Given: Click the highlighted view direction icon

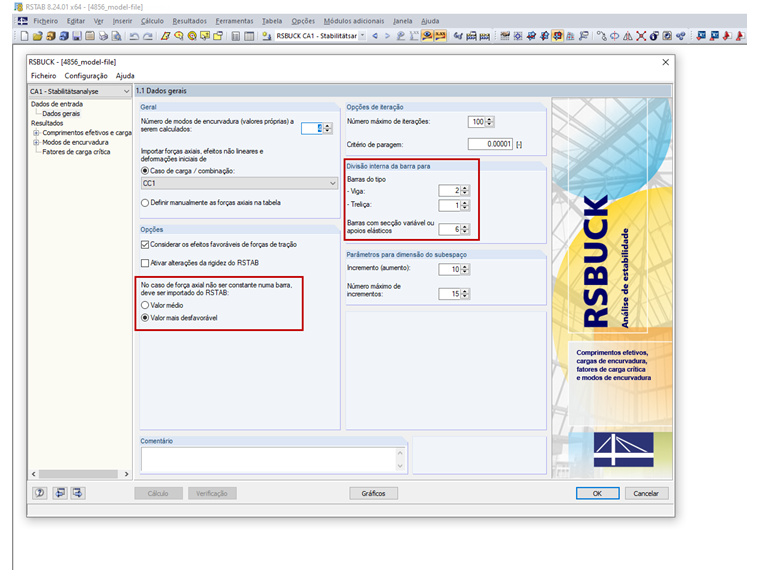Looking at the screenshot, I should click(x=557, y=36).
